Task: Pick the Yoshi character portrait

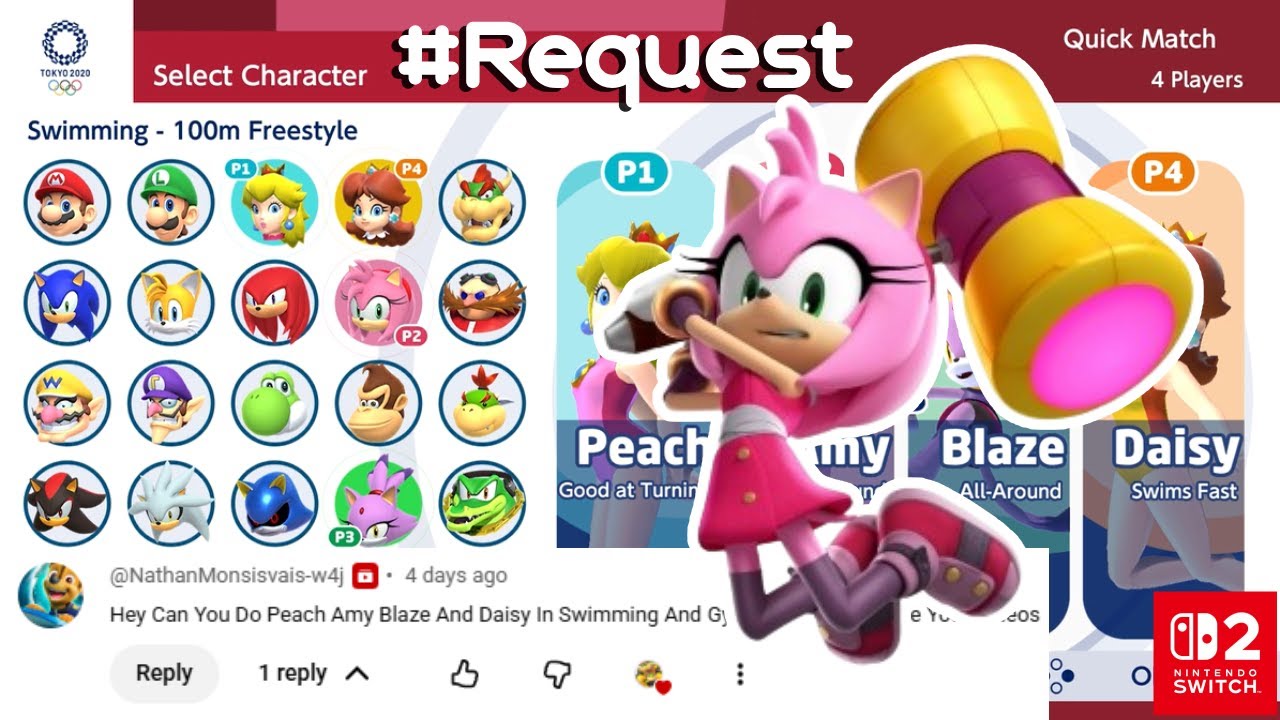Action: (275, 403)
